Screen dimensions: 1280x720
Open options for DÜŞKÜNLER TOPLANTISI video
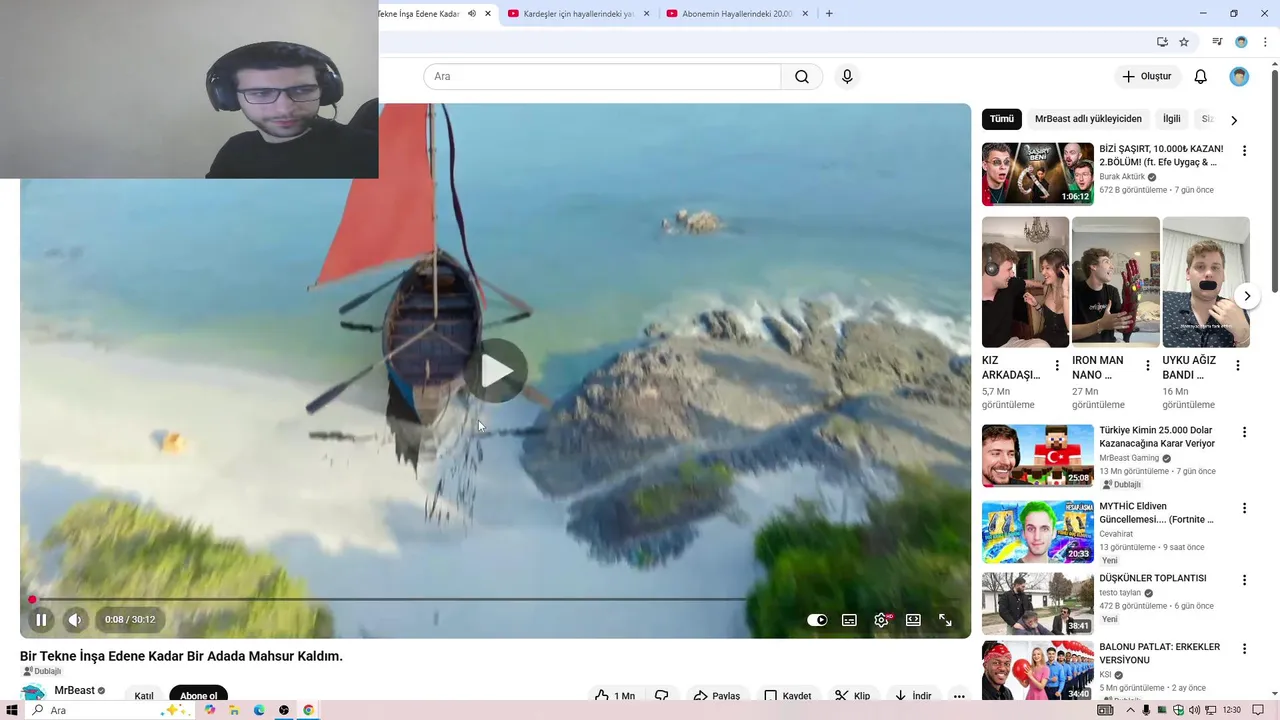coord(1244,580)
